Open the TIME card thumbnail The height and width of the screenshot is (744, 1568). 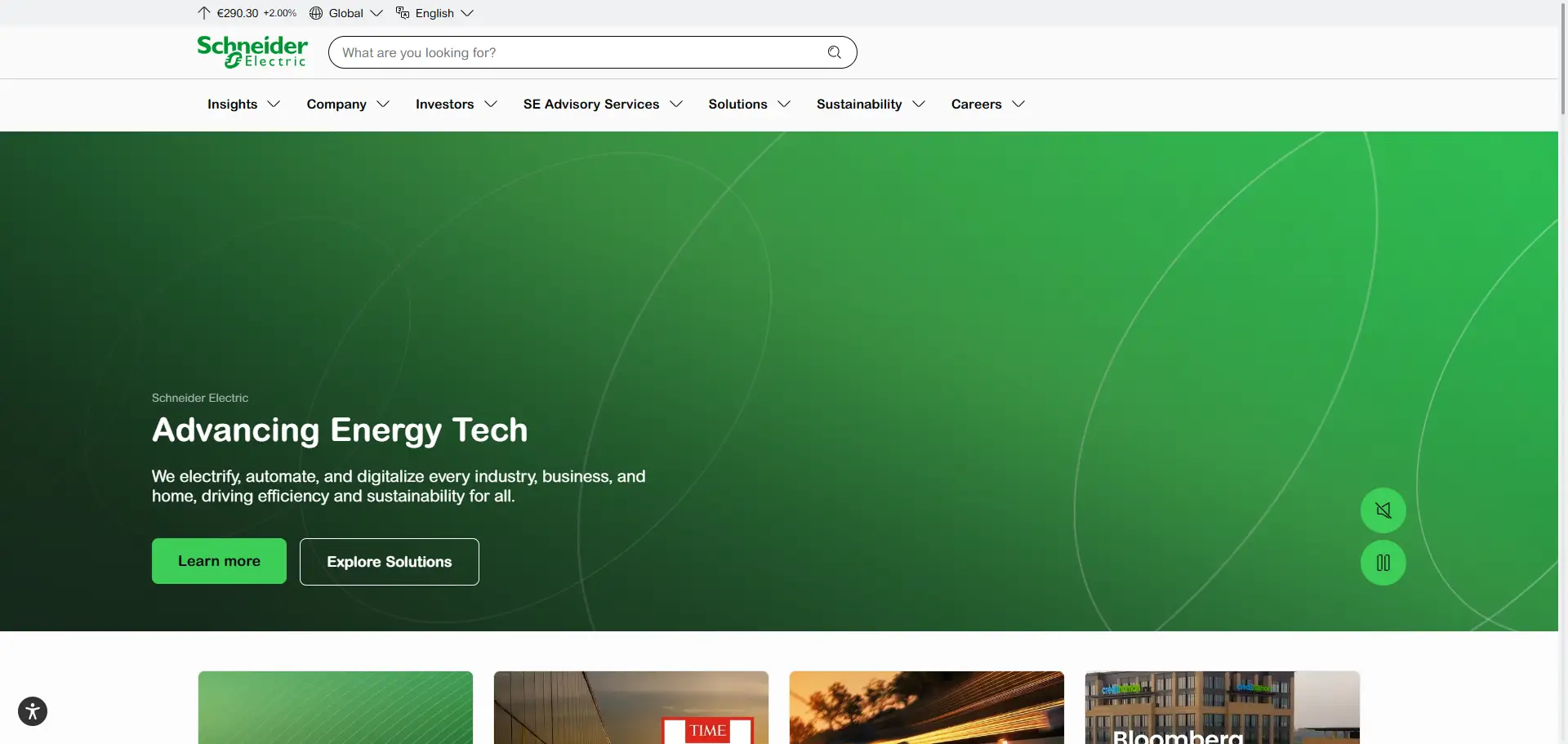(631, 707)
